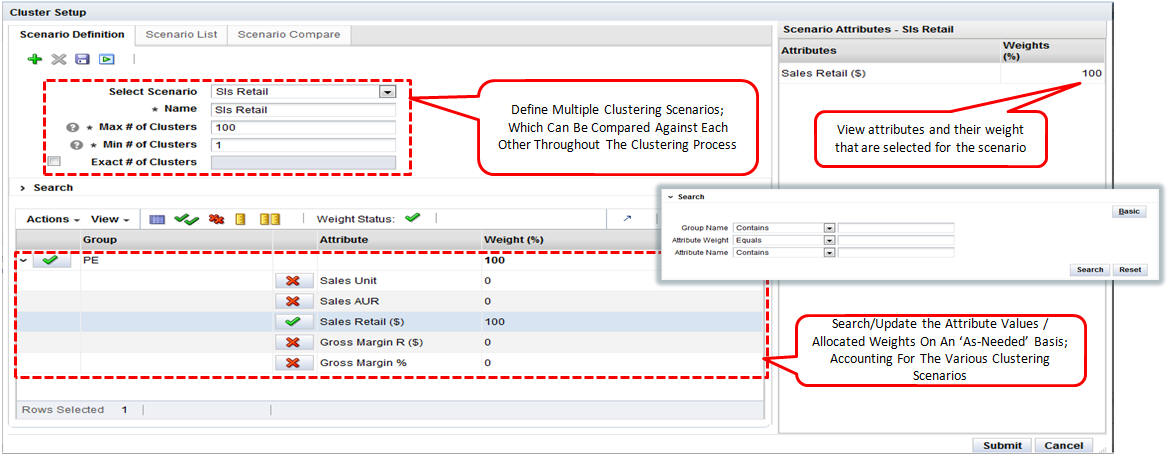Click help icon beside Min # of Clusters

click(x=74, y=145)
